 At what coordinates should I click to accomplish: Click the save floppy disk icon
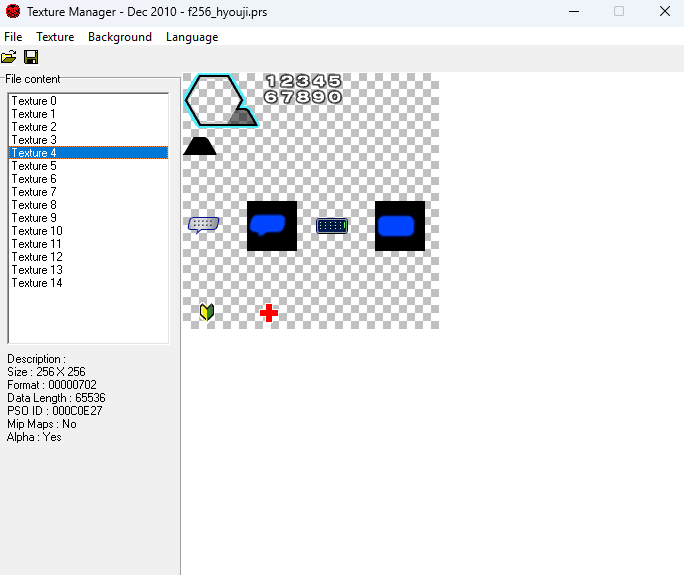click(31, 57)
